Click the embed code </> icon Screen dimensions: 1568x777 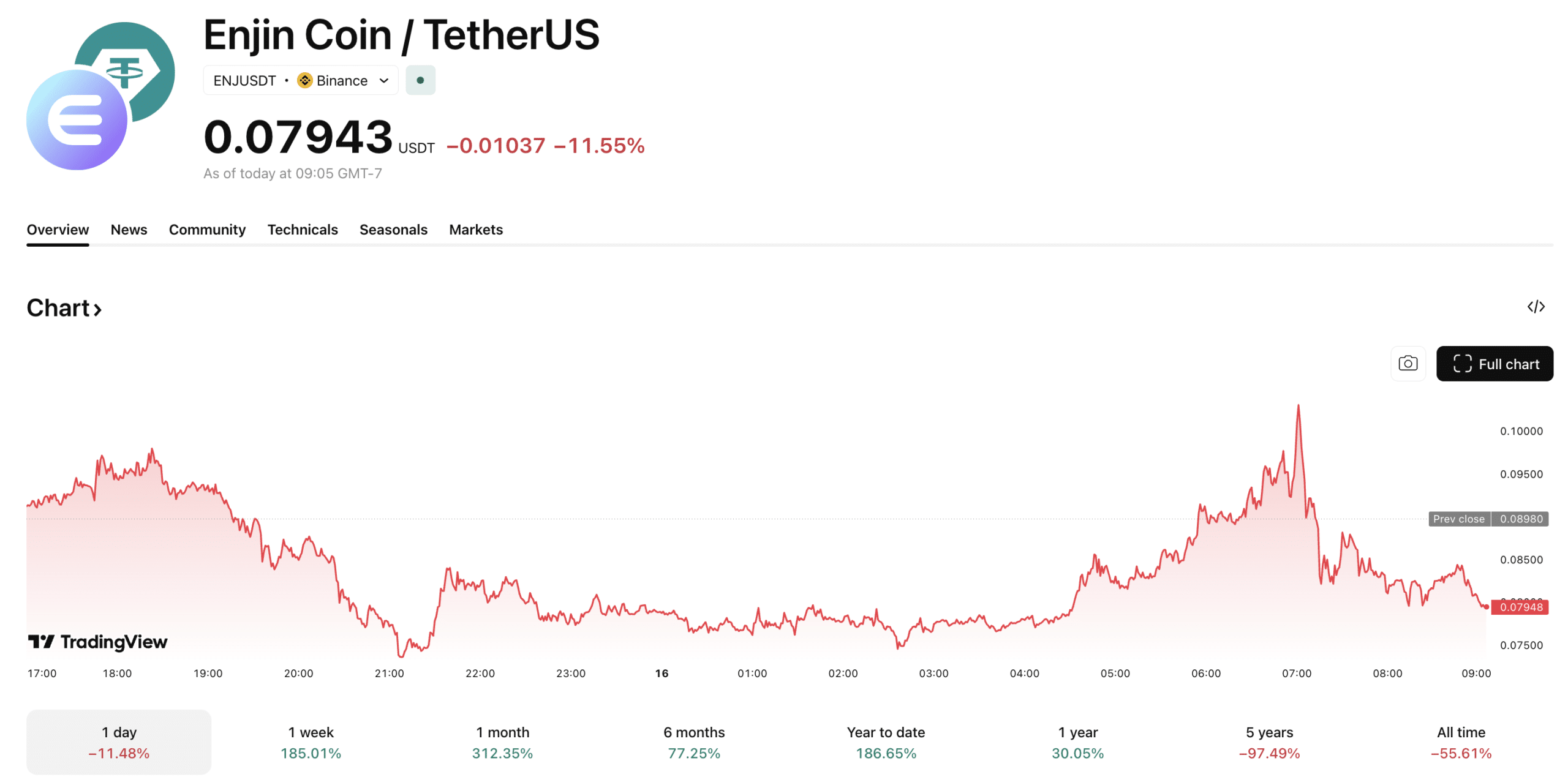[1537, 307]
